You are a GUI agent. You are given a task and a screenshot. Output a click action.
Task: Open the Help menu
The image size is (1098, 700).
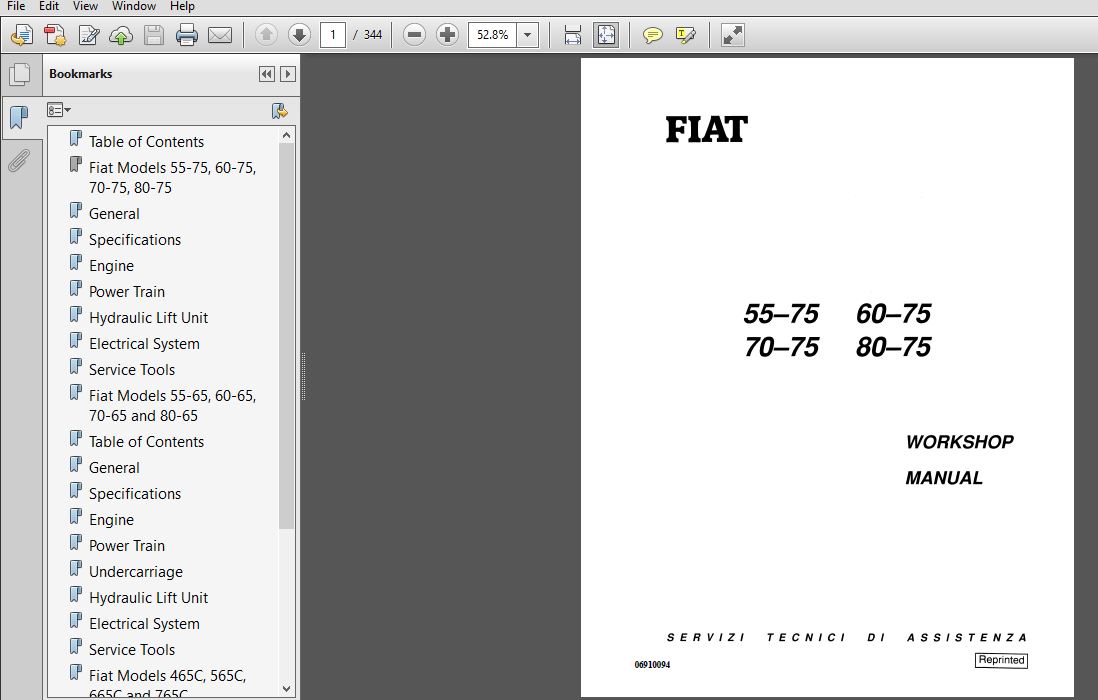click(x=182, y=6)
